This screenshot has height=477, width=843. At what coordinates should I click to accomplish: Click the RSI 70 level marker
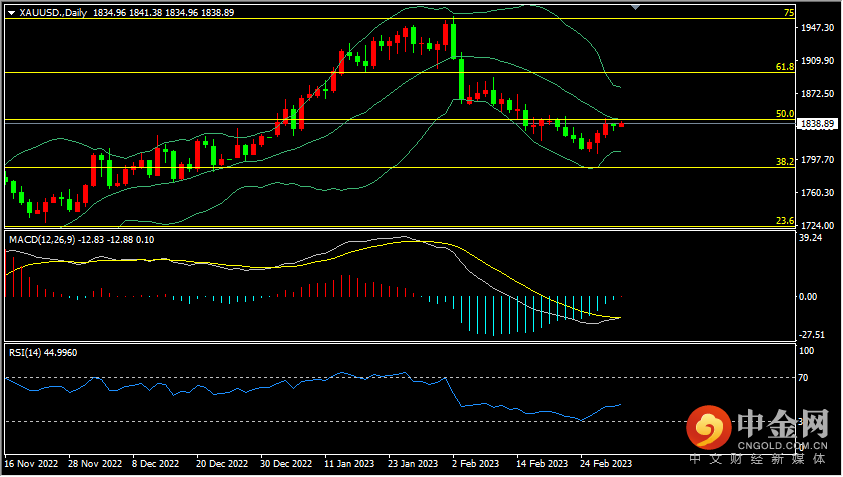(x=803, y=378)
